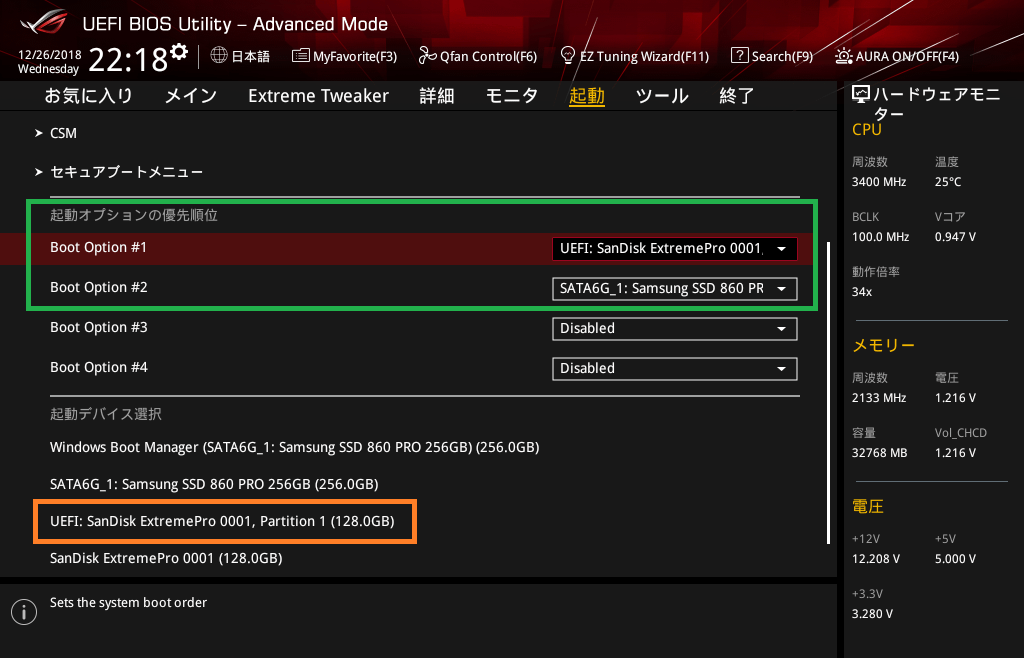
Task: Open MyFavorite(F3) list
Action: [344, 56]
